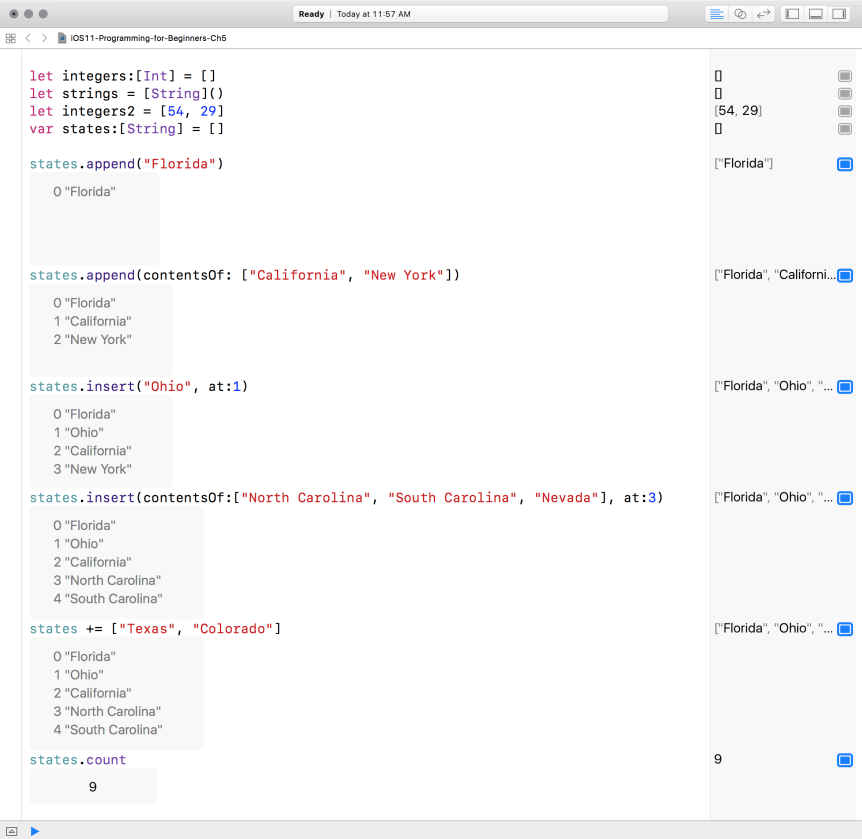This screenshot has width=862, height=839.
Task: Open the Assistant editor
Action: (x=740, y=14)
